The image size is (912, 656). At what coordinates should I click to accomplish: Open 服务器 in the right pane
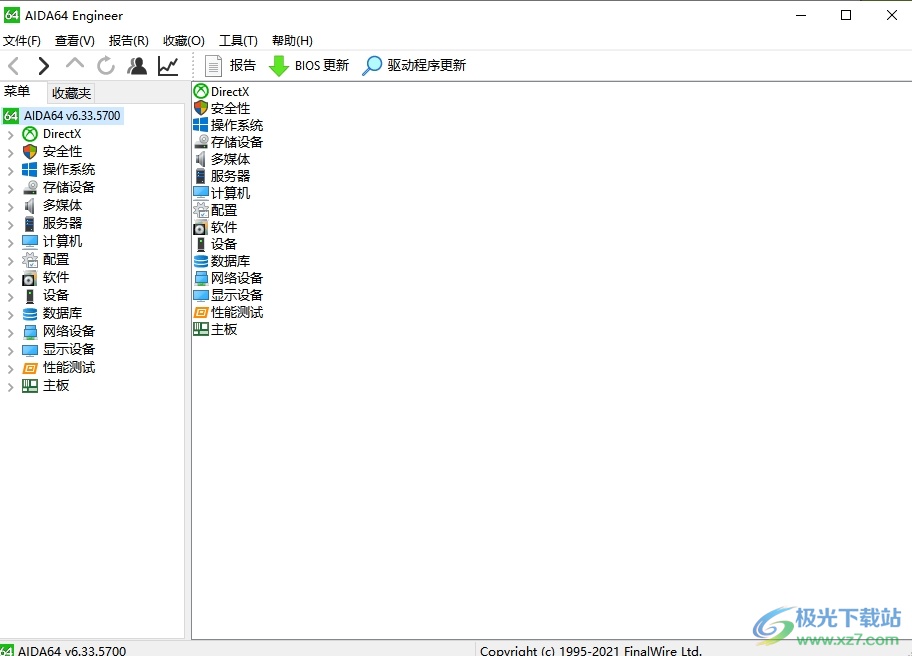pyautogui.click(x=222, y=176)
